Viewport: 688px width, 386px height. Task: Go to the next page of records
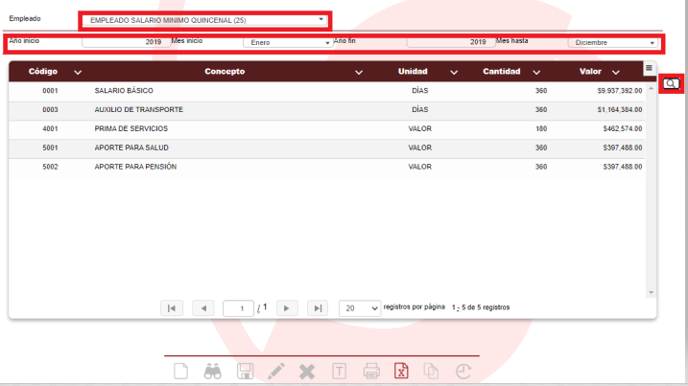(287, 308)
